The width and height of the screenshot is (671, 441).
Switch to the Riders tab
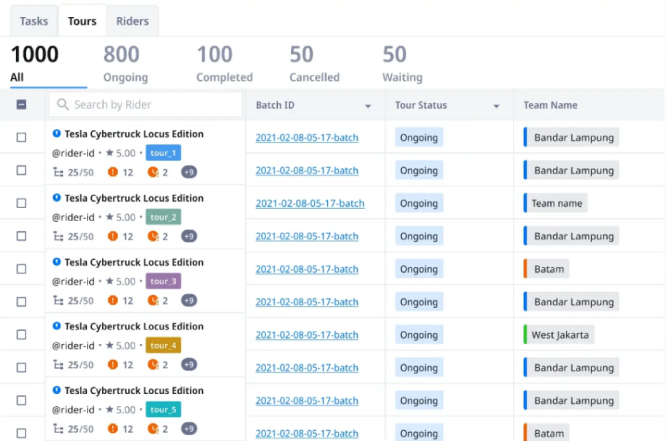(132, 21)
